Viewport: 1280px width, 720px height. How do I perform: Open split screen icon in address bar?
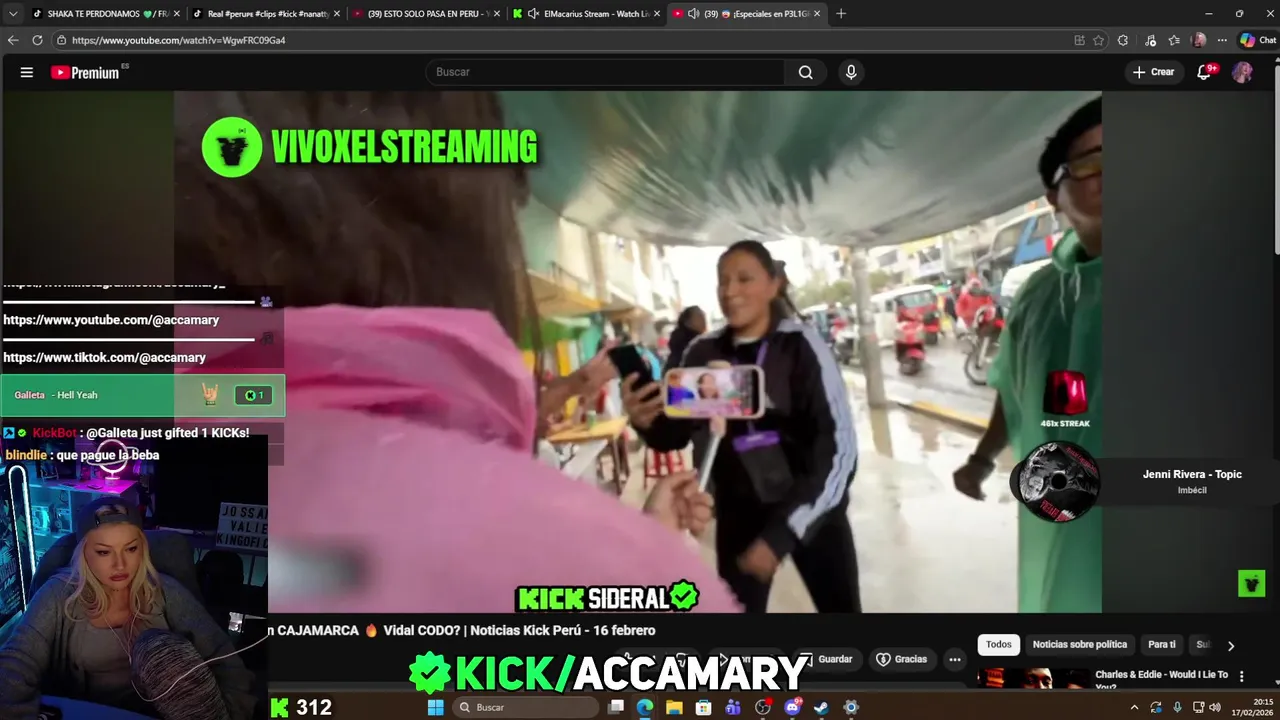[x=1079, y=40]
